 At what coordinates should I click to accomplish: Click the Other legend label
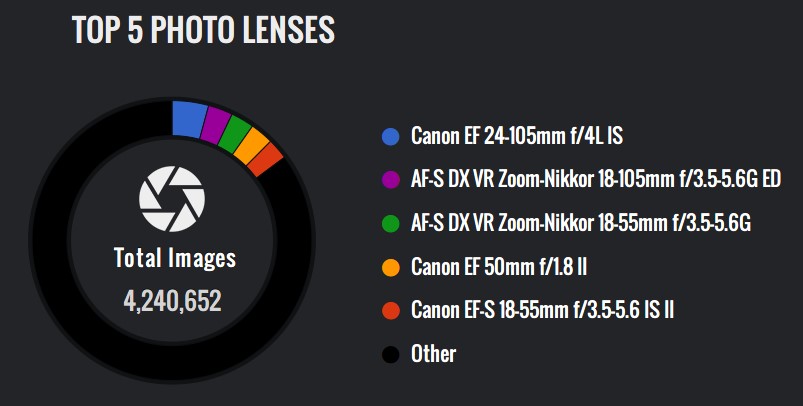(433, 354)
